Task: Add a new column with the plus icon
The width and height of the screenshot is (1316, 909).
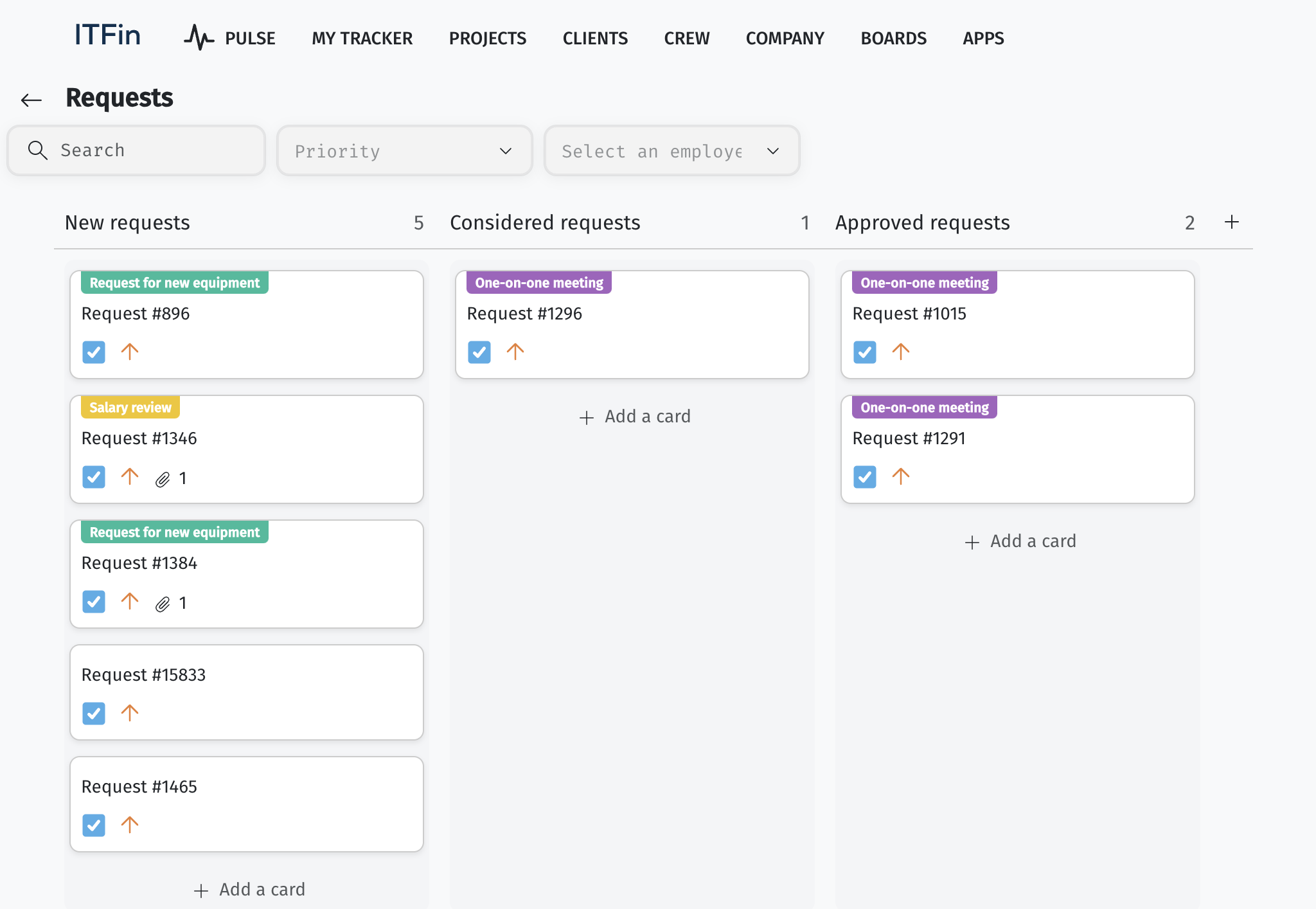Action: point(1231,222)
